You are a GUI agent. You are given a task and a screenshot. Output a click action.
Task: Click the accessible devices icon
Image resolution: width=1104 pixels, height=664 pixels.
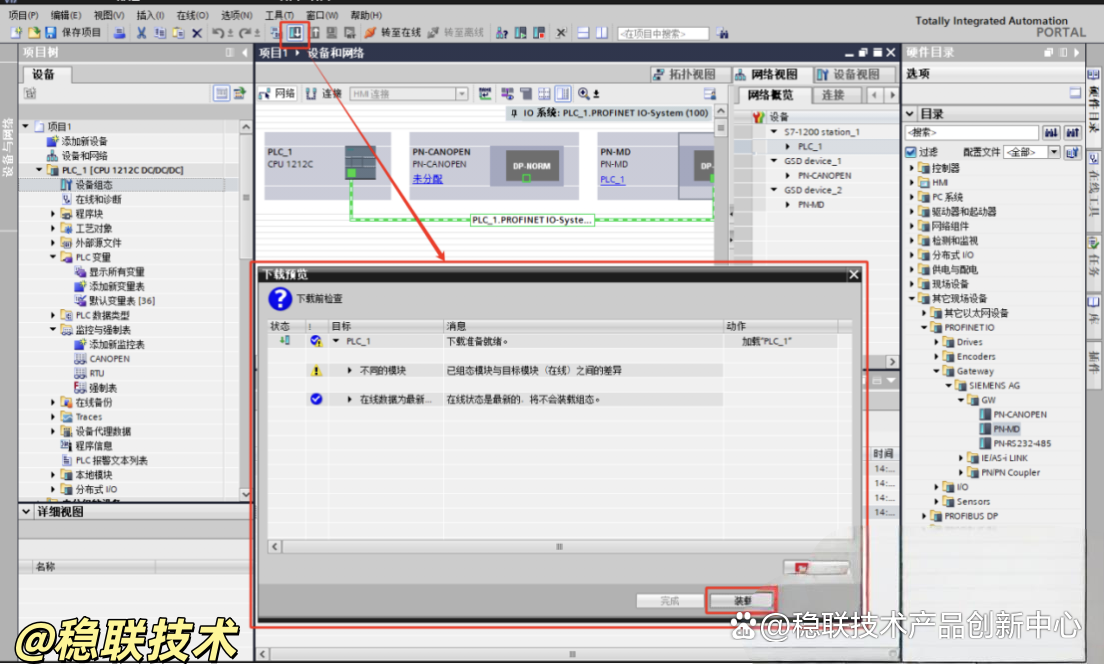(501, 32)
